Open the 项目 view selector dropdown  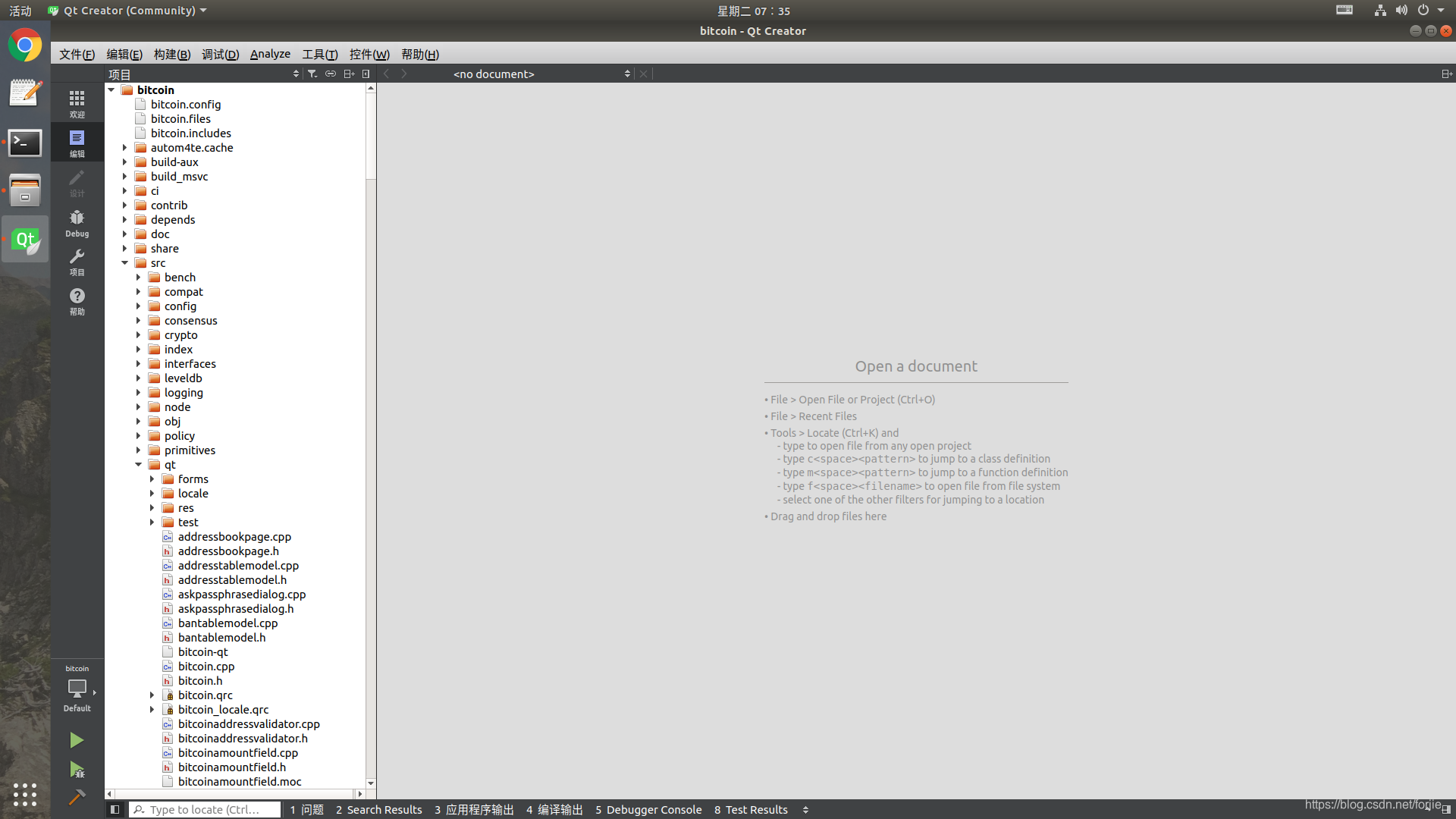pos(204,74)
